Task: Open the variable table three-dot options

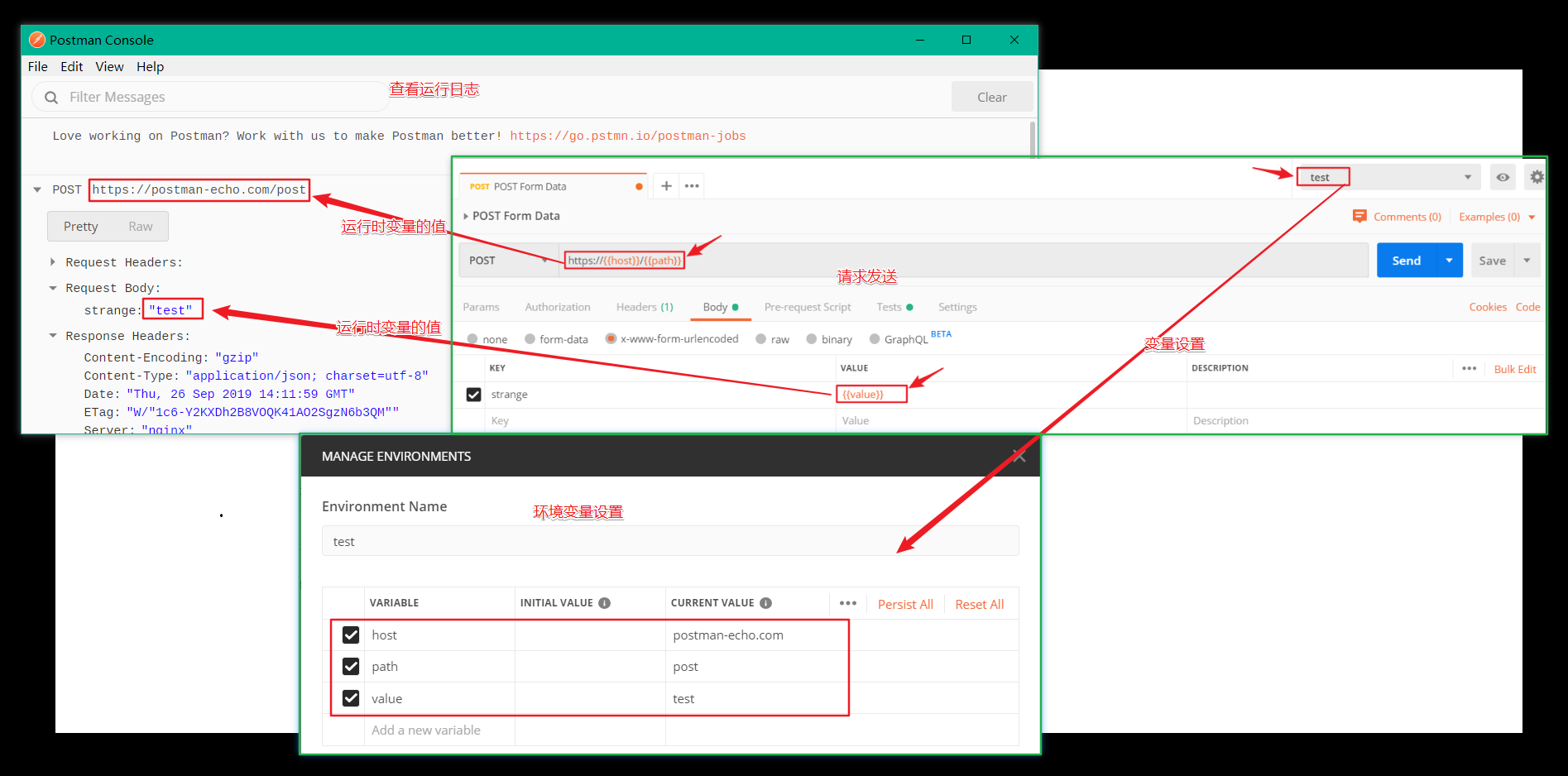Action: pos(848,603)
